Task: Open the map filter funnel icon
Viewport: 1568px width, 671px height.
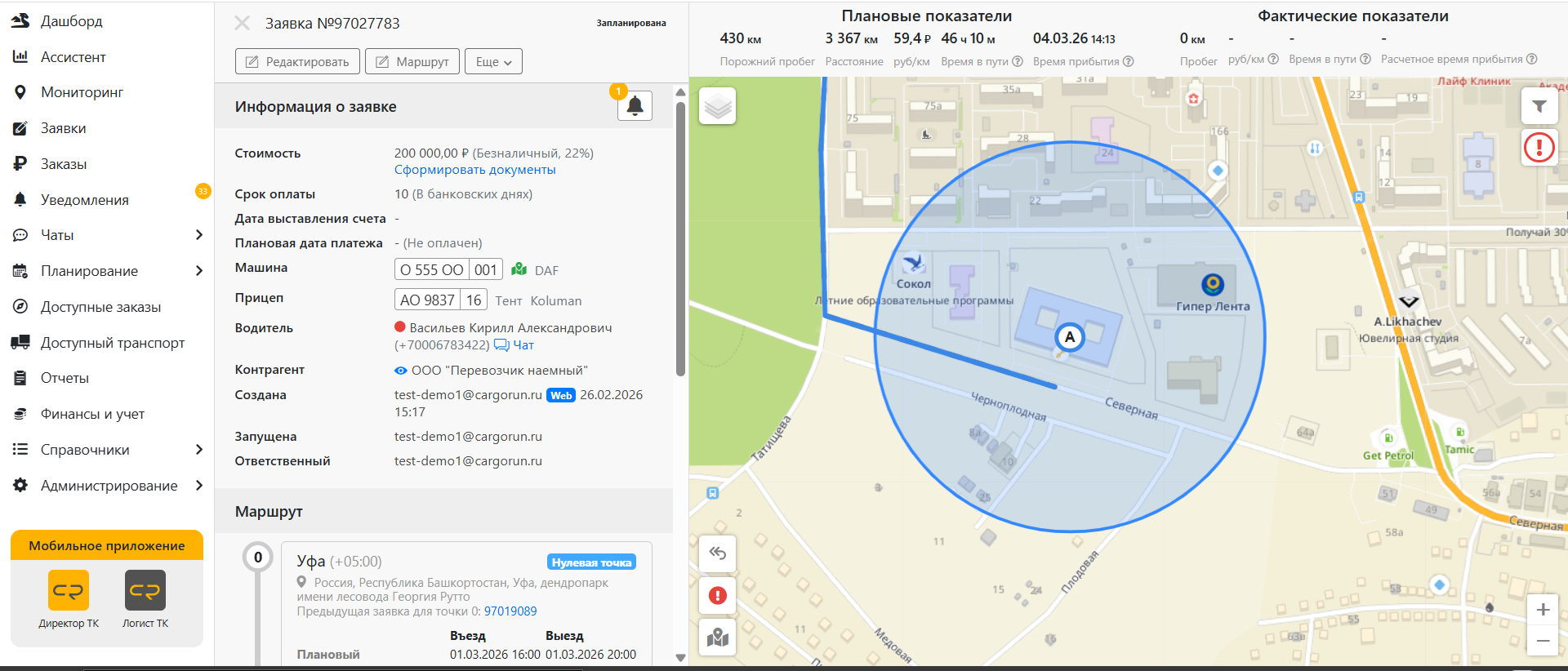Action: (1539, 106)
